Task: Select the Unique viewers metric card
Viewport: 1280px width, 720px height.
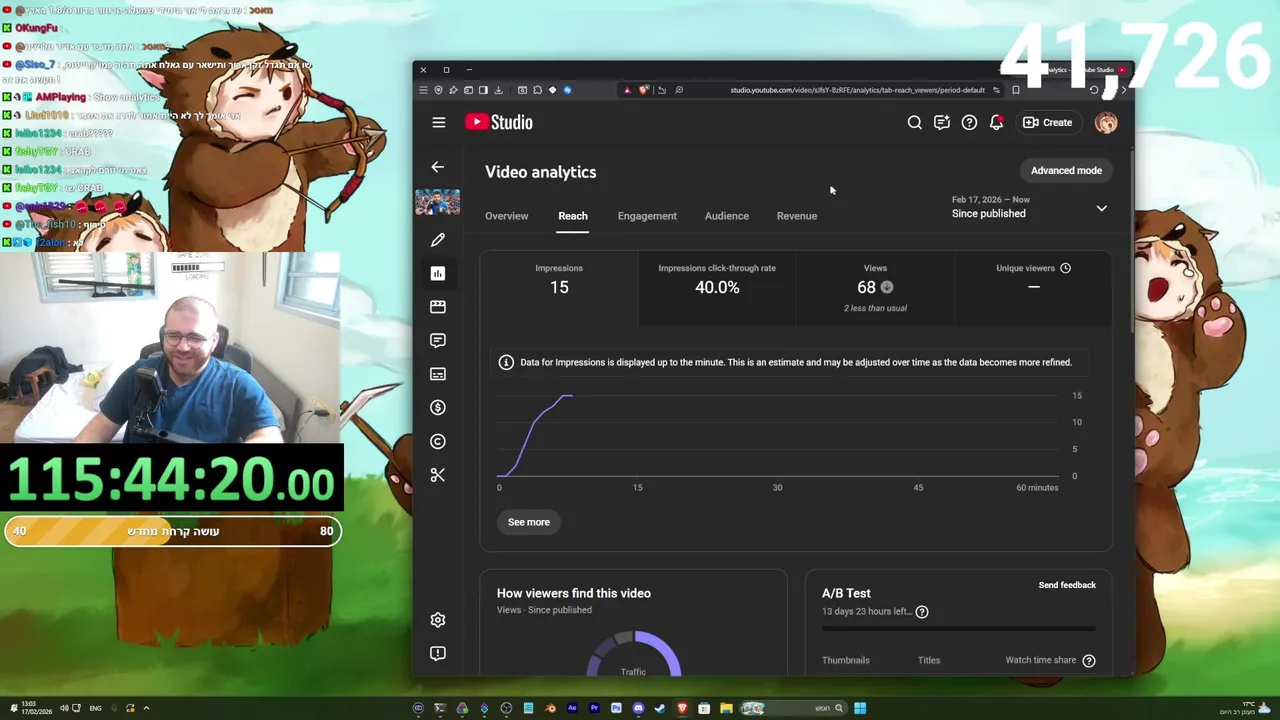Action: (1033, 288)
